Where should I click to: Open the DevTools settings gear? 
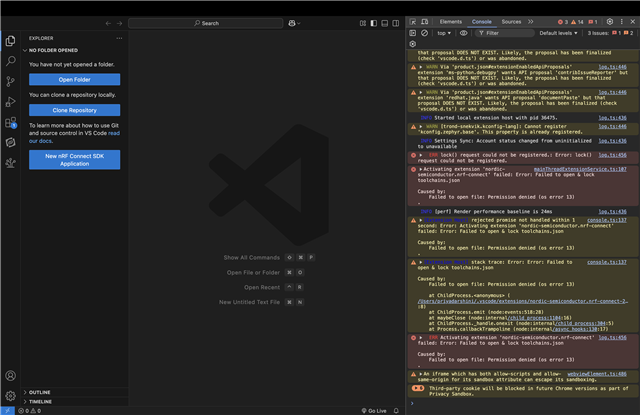pyautogui.click(x=610, y=22)
